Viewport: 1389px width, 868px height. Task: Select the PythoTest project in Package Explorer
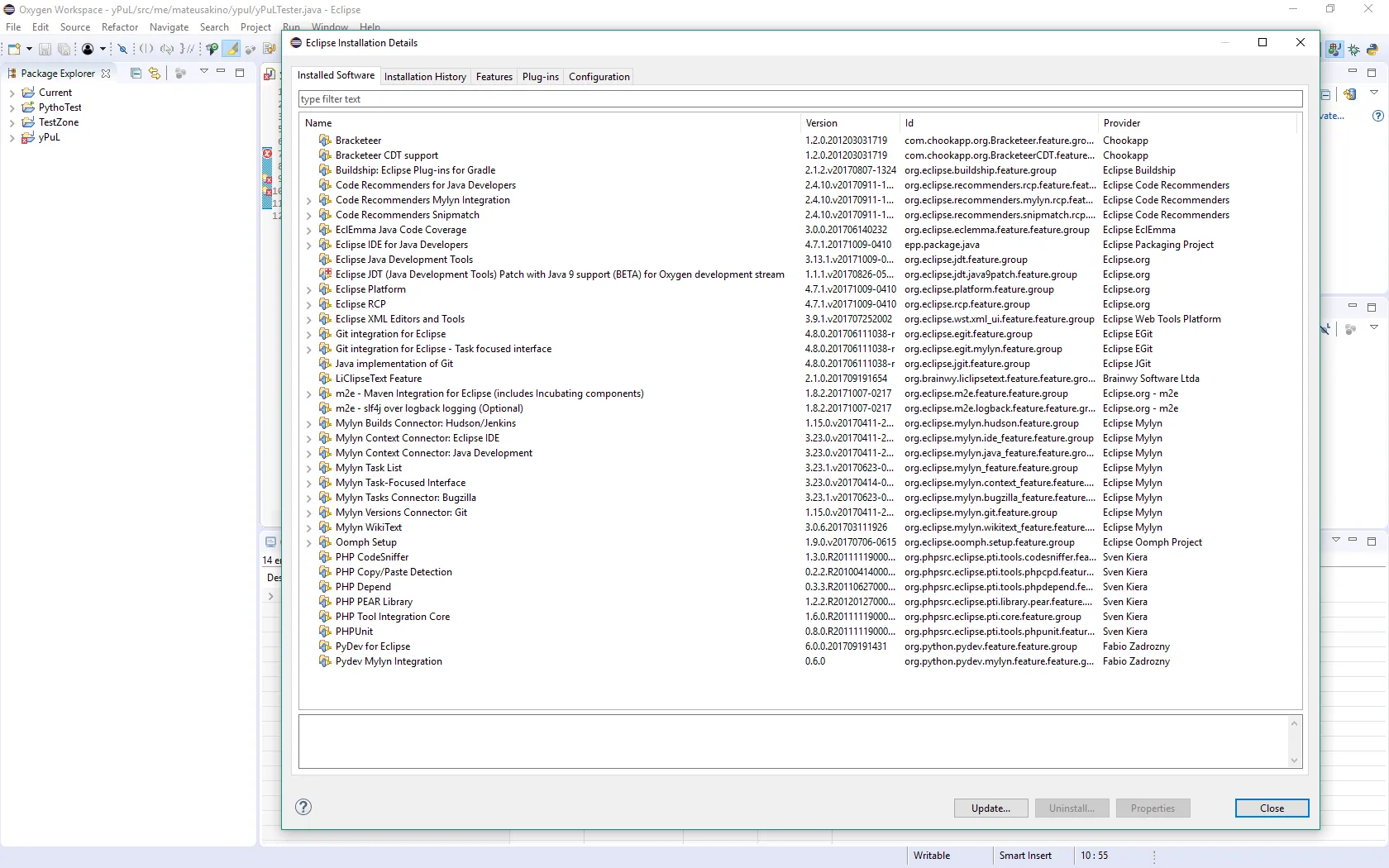60,107
